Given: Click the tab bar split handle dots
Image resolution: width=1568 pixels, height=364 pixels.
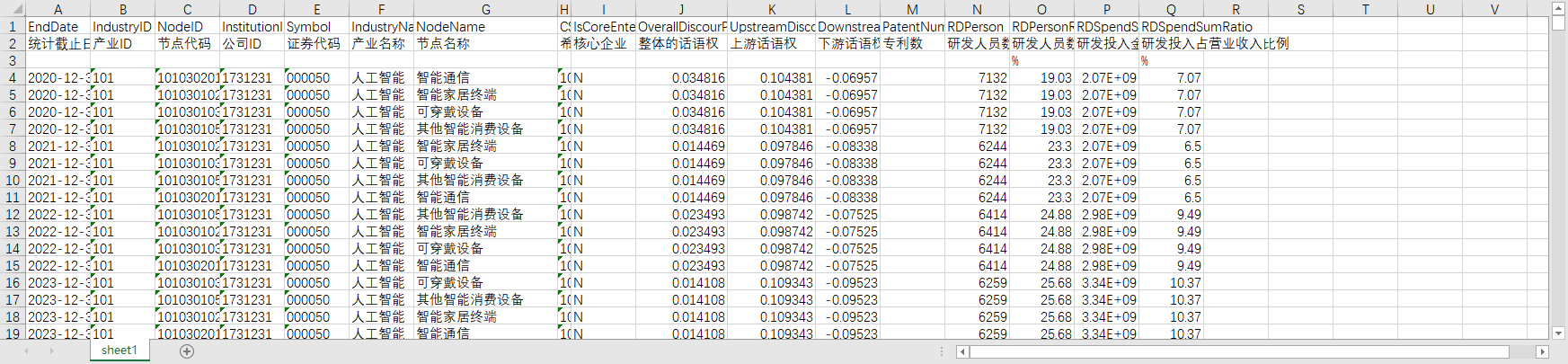Looking at the screenshot, I should pyautogui.click(x=942, y=351).
